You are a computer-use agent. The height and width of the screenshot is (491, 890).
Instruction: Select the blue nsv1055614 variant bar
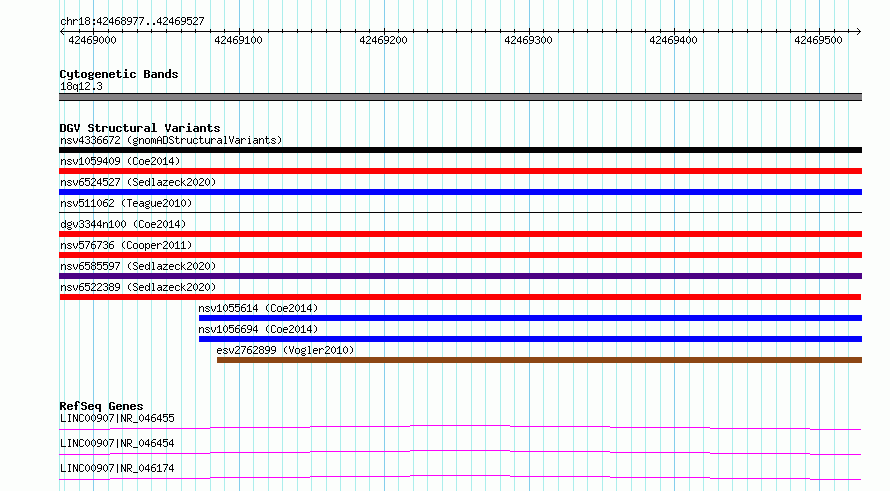coord(530,318)
